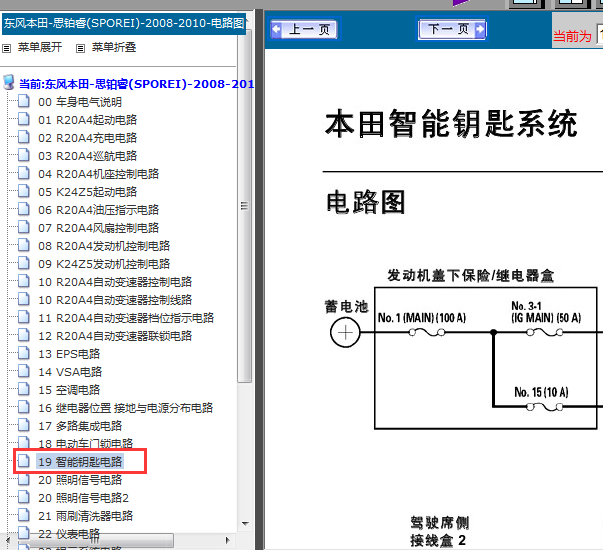Click document icon beside 14 VSA电路
Image resolution: width=603 pixels, height=550 pixels.
23,371
